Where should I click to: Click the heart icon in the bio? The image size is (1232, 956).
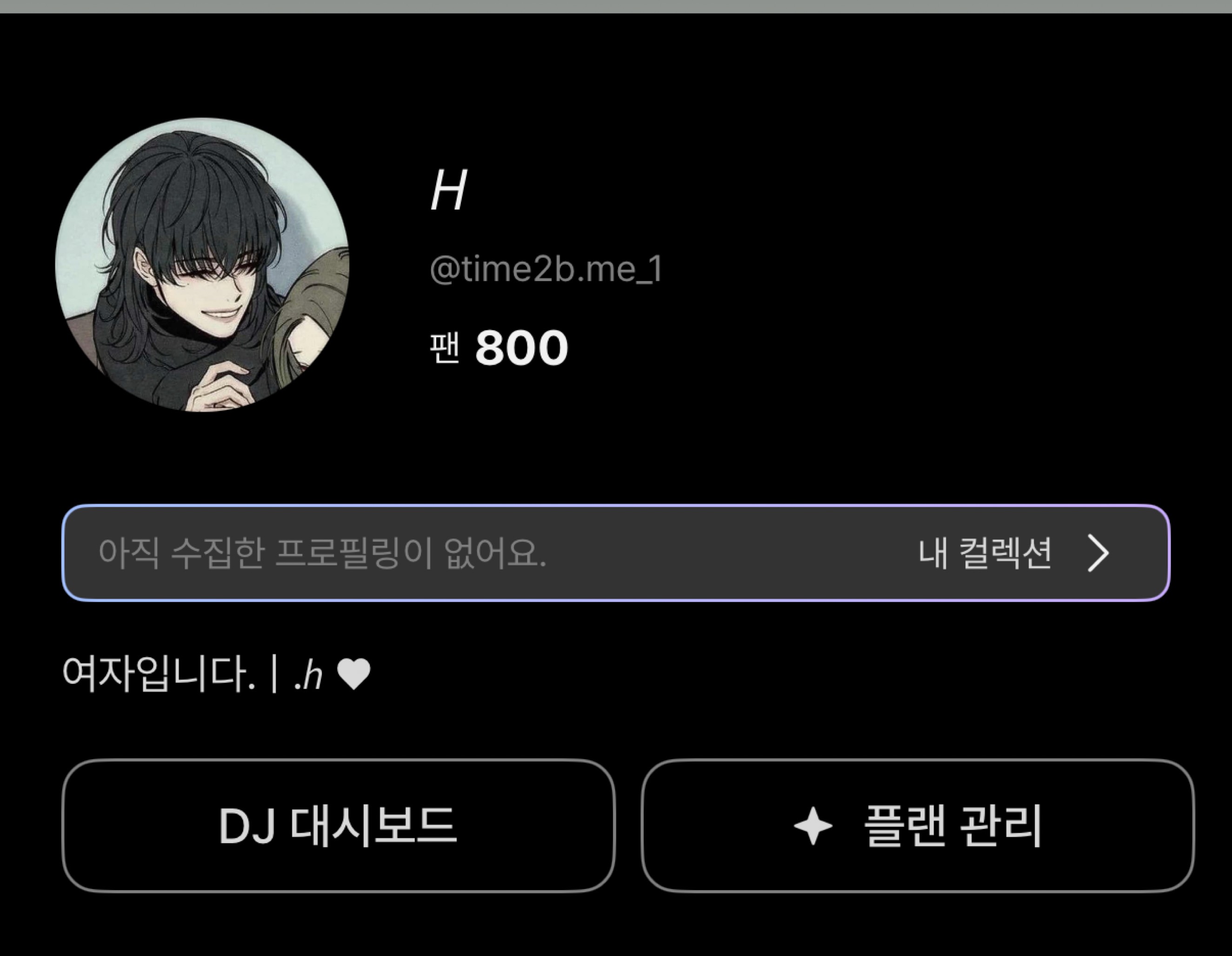353,674
